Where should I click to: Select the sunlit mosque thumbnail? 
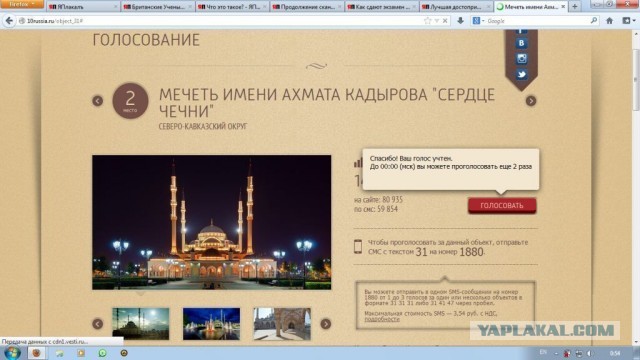140,324
